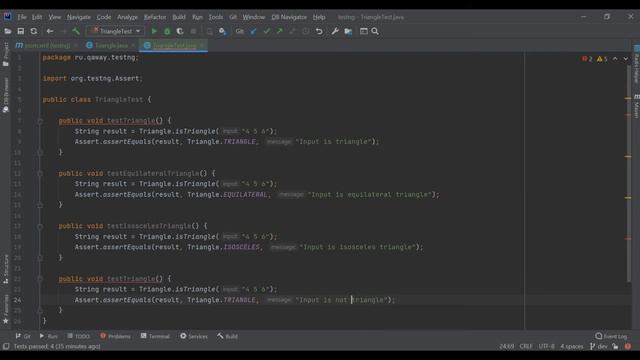Open the Build menu
This screenshot has width=640, height=360.
[x=179, y=17]
